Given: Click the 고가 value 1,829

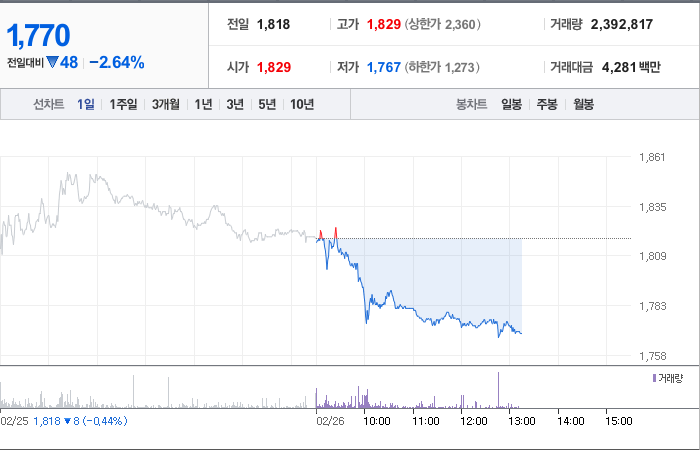Looking at the screenshot, I should pyautogui.click(x=383, y=24).
